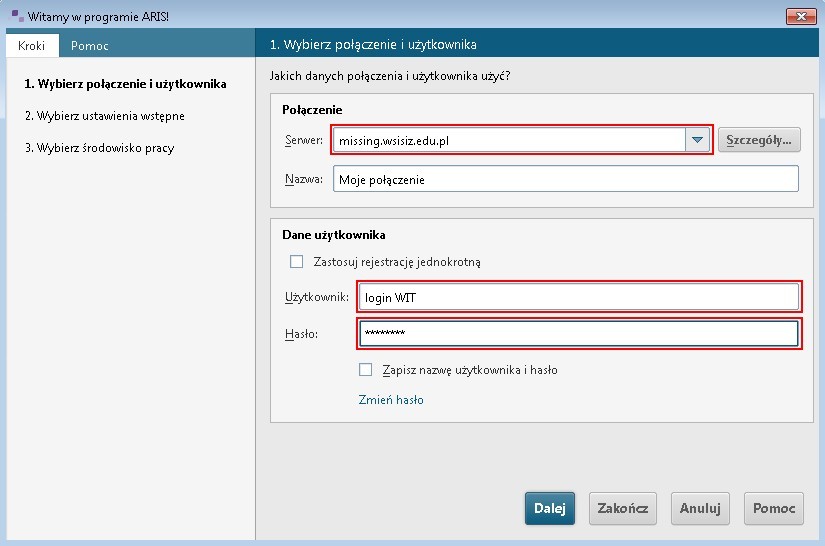Focus the Serwer address field
Screen dimensions: 825x546
[x=509, y=140]
